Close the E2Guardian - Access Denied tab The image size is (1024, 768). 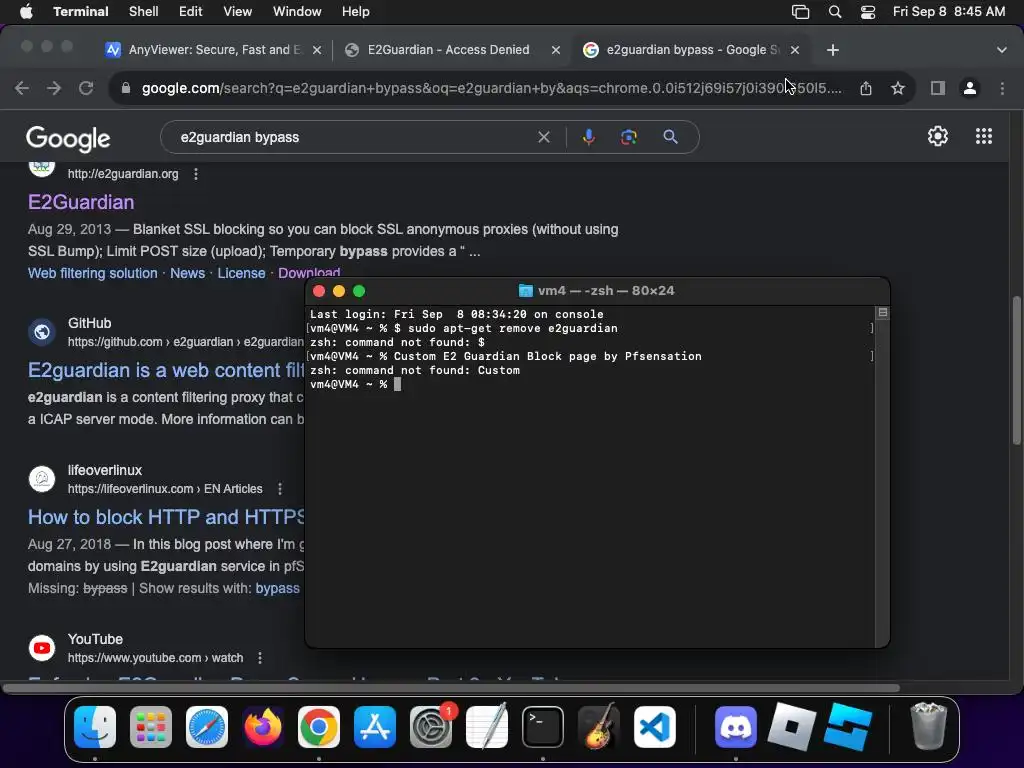coord(556,50)
